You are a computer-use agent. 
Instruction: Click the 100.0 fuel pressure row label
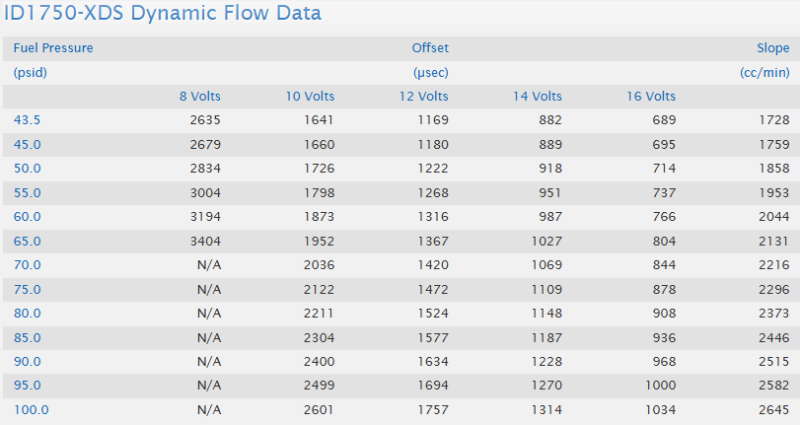(30, 410)
